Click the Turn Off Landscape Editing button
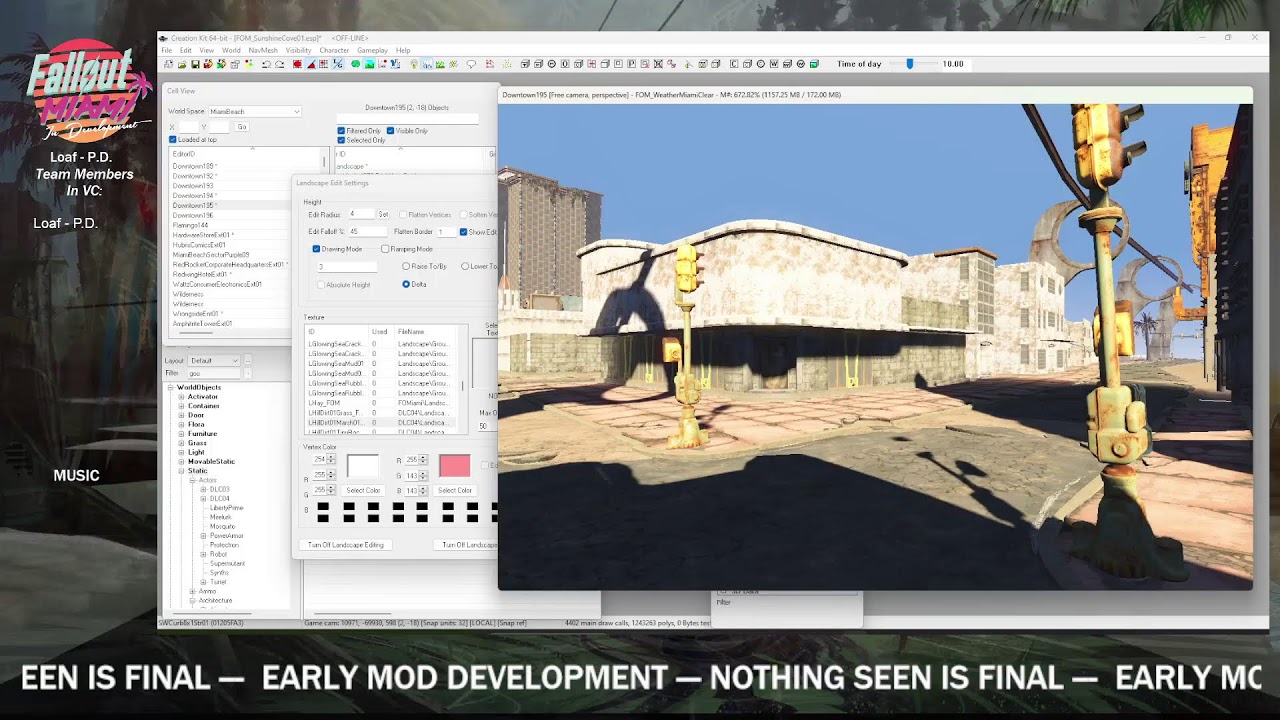Image resolution: width=1280 pixels, height=720 pixels. click(346, 545)
